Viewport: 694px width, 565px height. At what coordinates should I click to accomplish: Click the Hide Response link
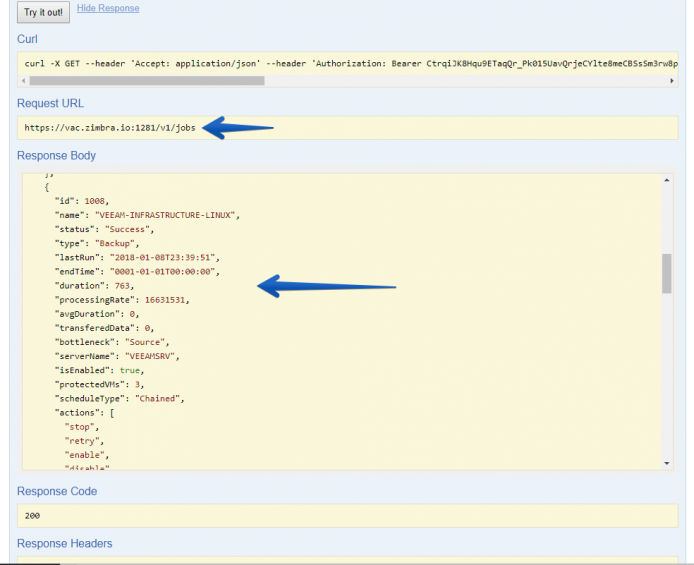pos(108,8)
